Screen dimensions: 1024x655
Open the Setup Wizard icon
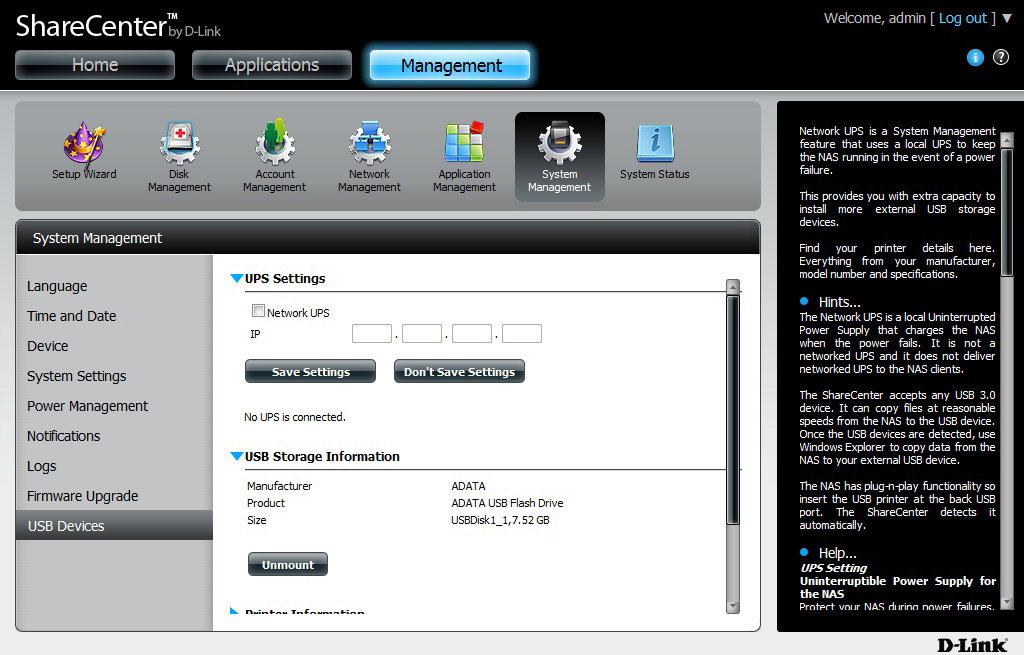point(84,151)
